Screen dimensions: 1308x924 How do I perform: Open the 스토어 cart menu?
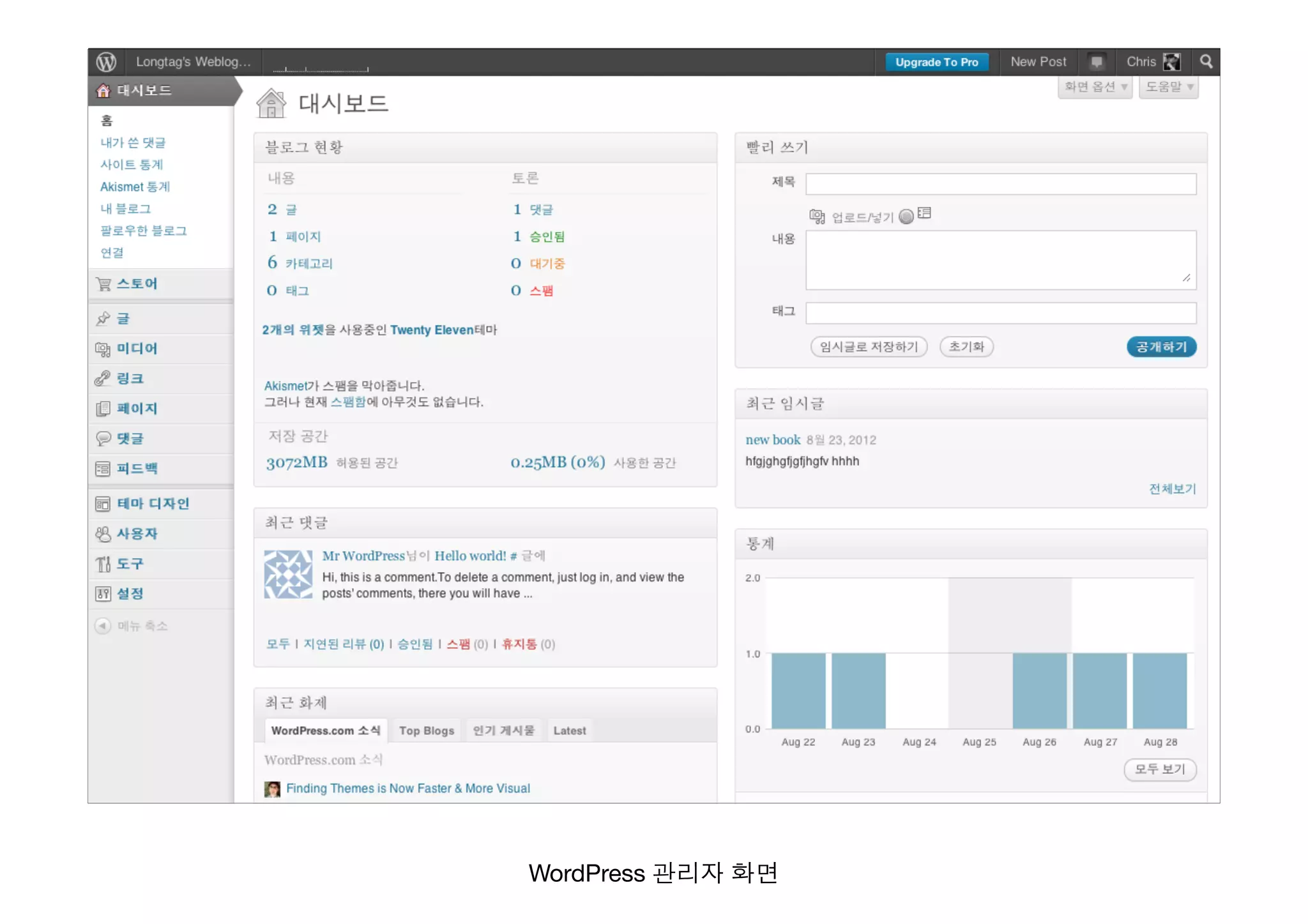(137, 284)
